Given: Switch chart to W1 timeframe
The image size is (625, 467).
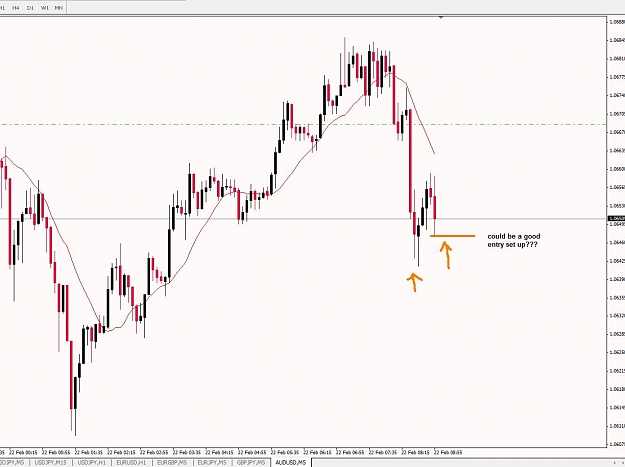Looking at the screenshot, I should [x=45, y=8].
